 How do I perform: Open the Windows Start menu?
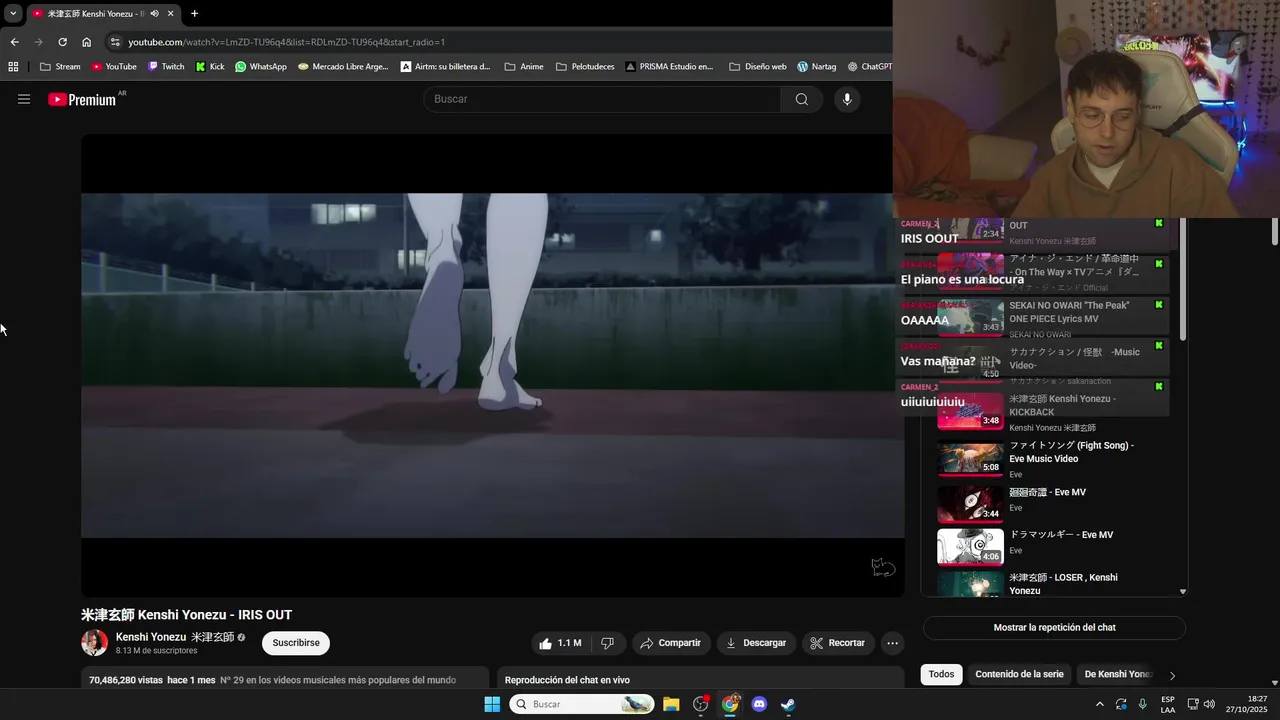tap(492, 704)
